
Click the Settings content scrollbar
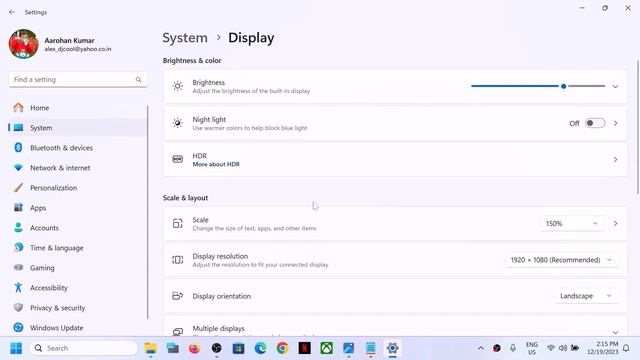(x=638, y=127)
